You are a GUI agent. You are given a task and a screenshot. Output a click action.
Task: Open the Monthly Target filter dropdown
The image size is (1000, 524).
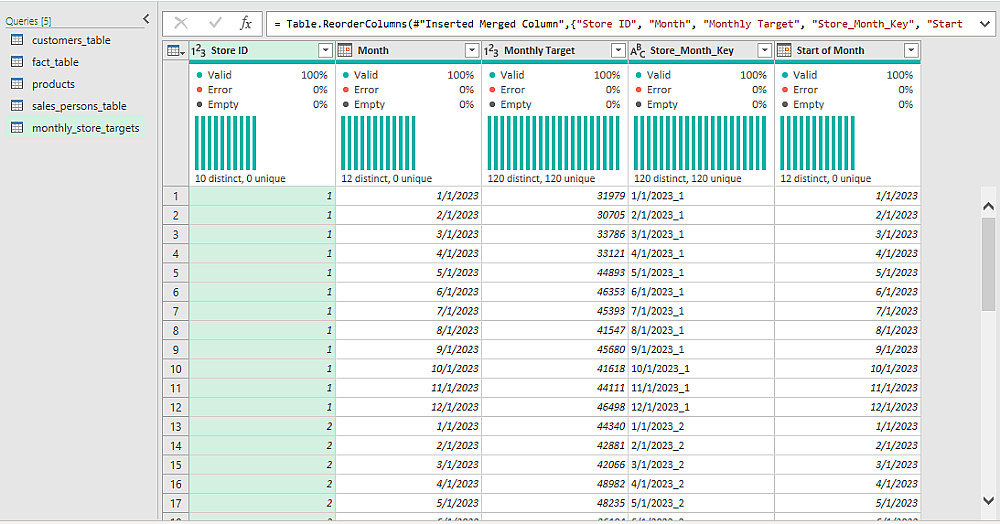tap(618, 50)
